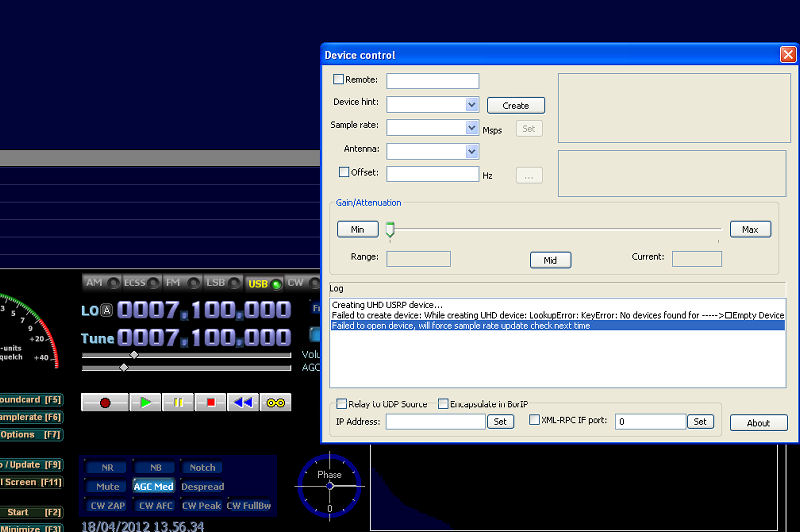Stop playback with the red square button
The image size is (800, 532).
pyautogui.click(x=210, y=402)
